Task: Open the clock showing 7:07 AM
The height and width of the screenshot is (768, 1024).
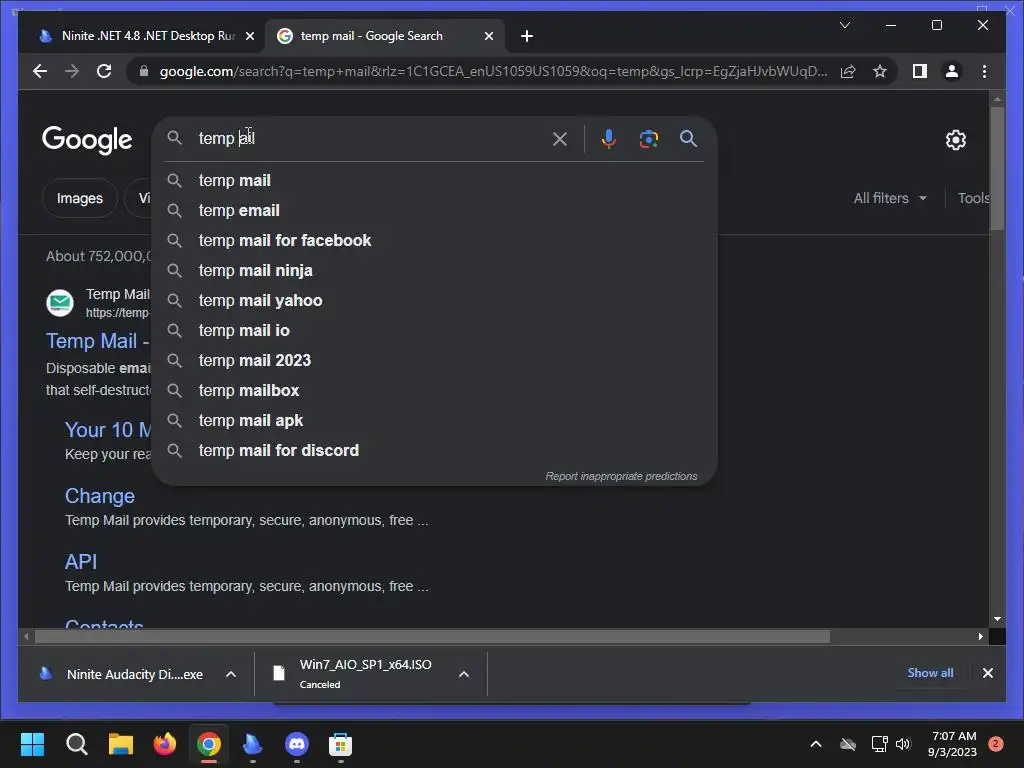Action: (x=952, y=744)
